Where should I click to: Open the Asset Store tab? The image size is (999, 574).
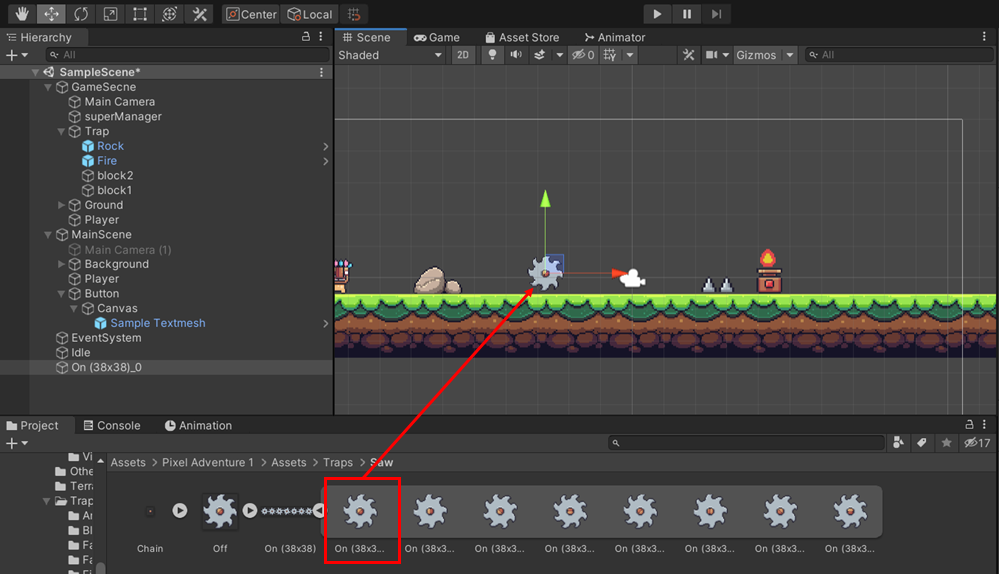(x=522, y=37)
